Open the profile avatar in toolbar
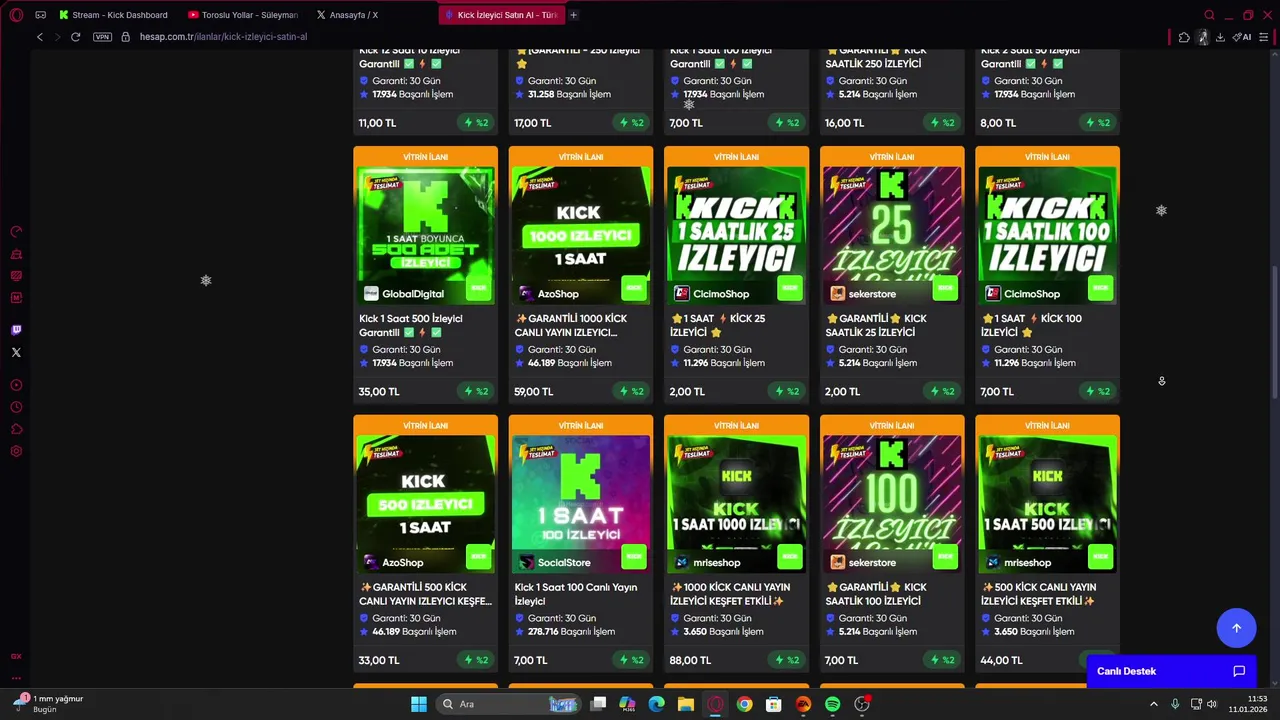 [1203, 37]
